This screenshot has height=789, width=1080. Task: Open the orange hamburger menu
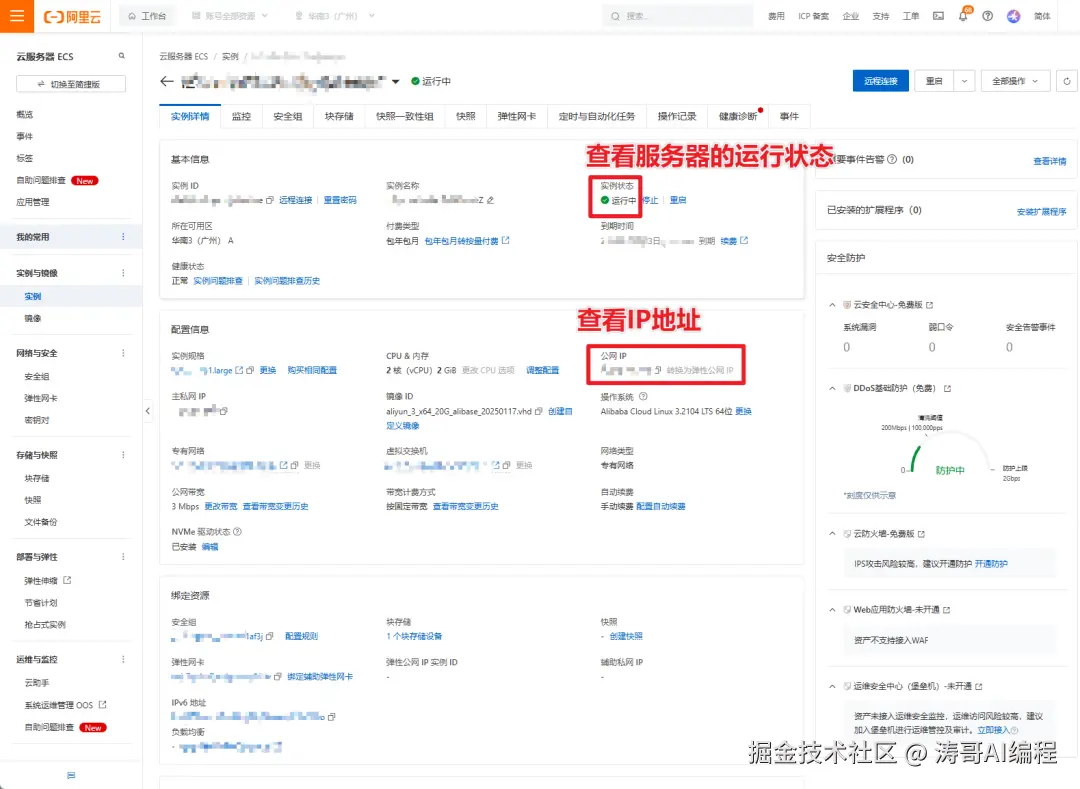(x=17, y=16)
